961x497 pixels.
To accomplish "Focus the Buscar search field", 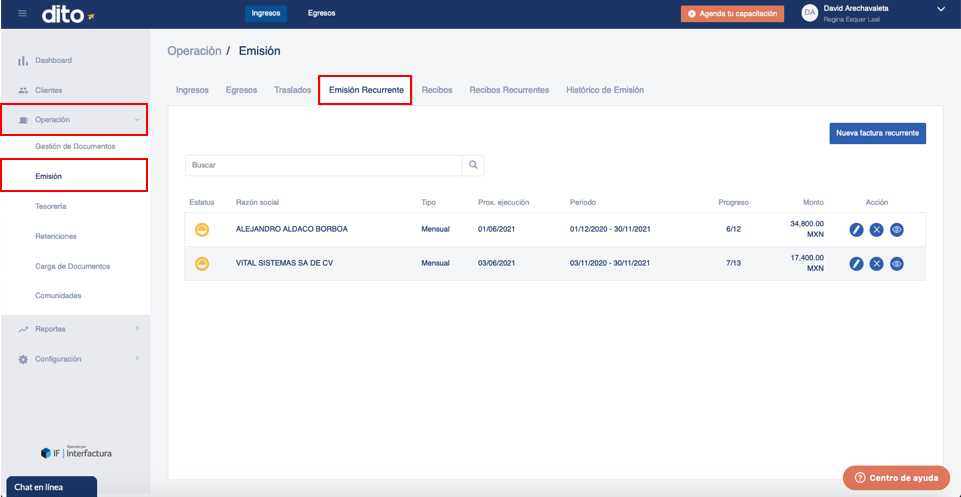I will pos(324,165).
